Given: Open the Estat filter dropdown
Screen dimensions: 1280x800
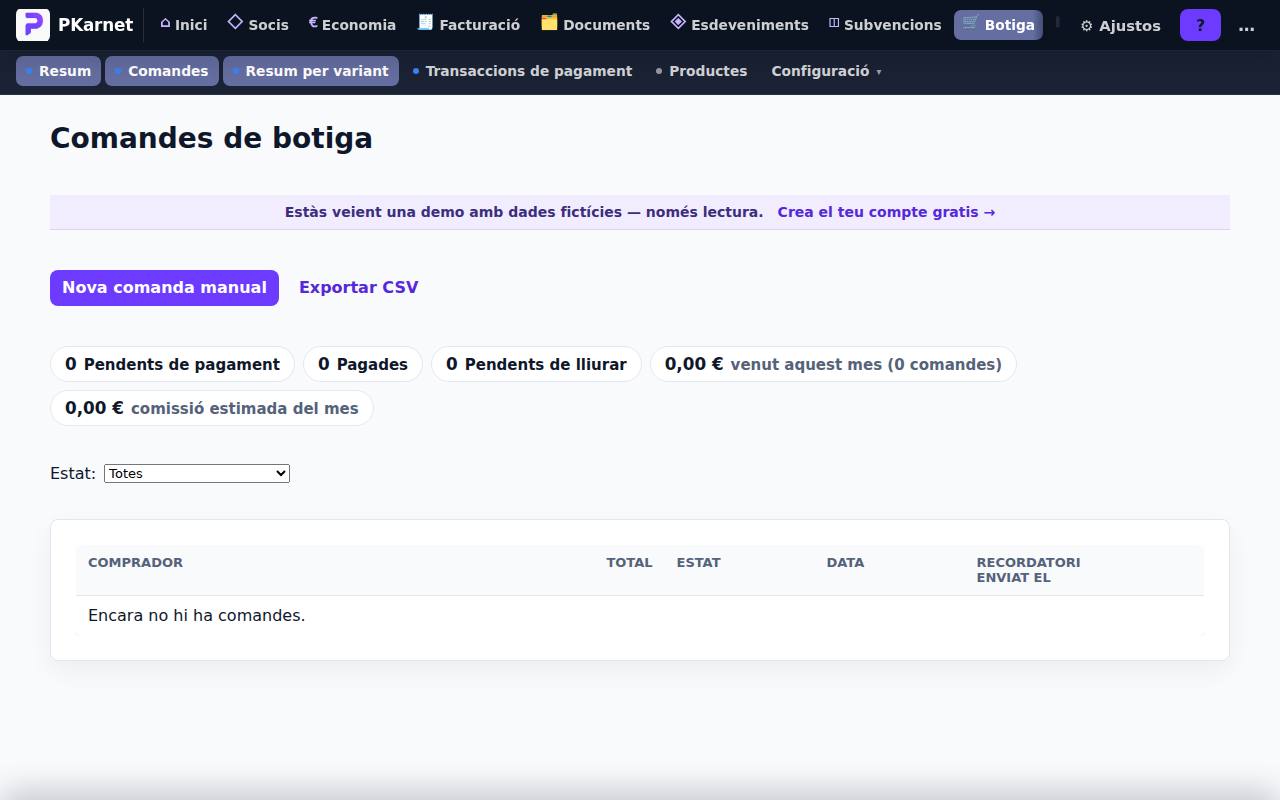Looking at the screenshot, I should tap(197, 473).
